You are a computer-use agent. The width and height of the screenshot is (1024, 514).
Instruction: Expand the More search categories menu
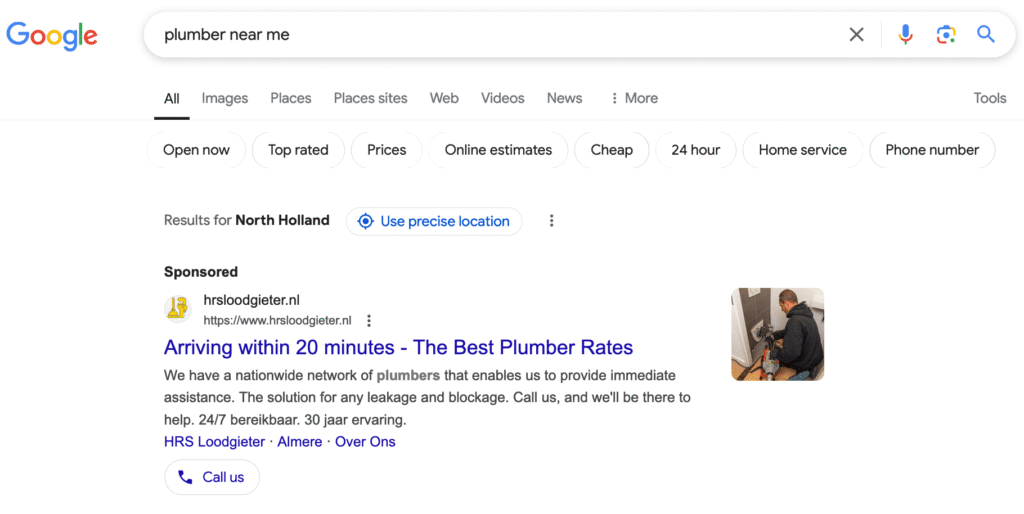pyautogui.click(x=633, y=98)
